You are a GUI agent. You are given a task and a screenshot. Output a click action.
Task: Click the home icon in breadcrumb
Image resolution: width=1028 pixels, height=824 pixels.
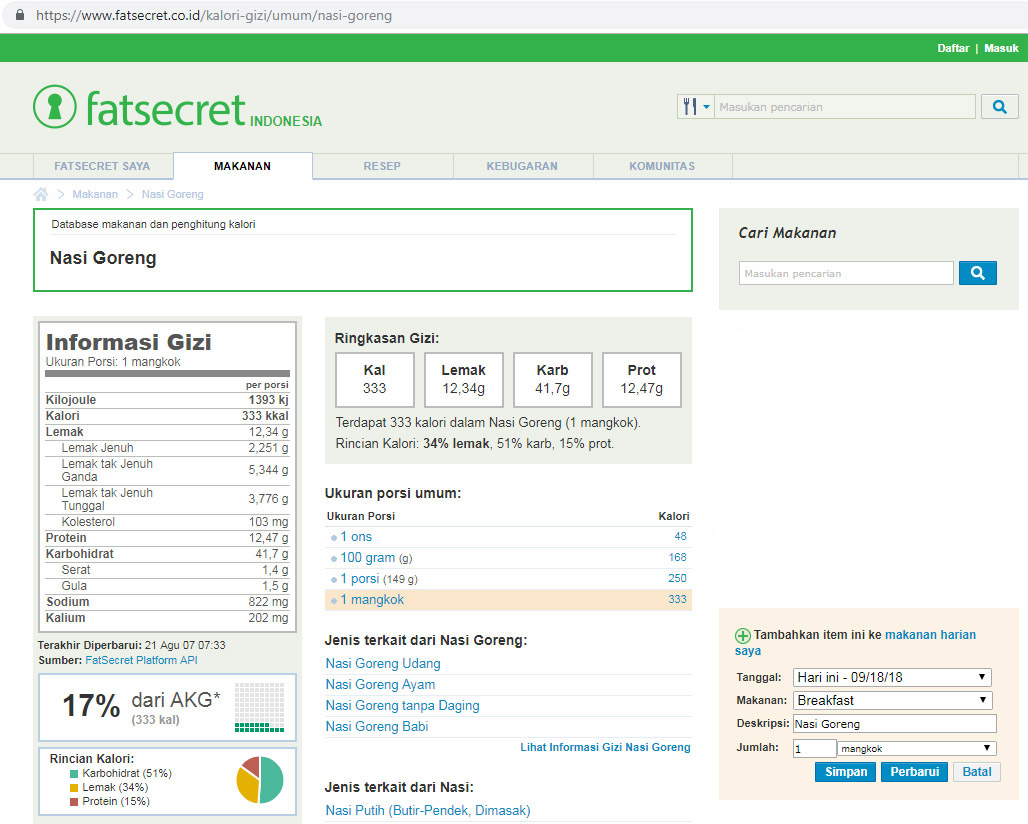pos(41,194)
